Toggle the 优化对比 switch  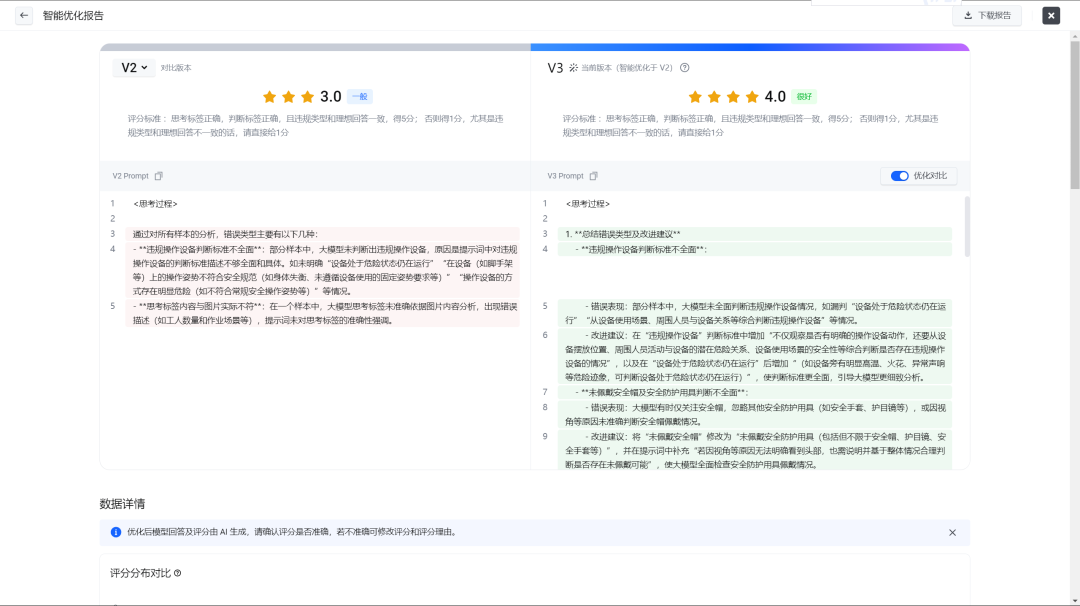tap(899, 176)
